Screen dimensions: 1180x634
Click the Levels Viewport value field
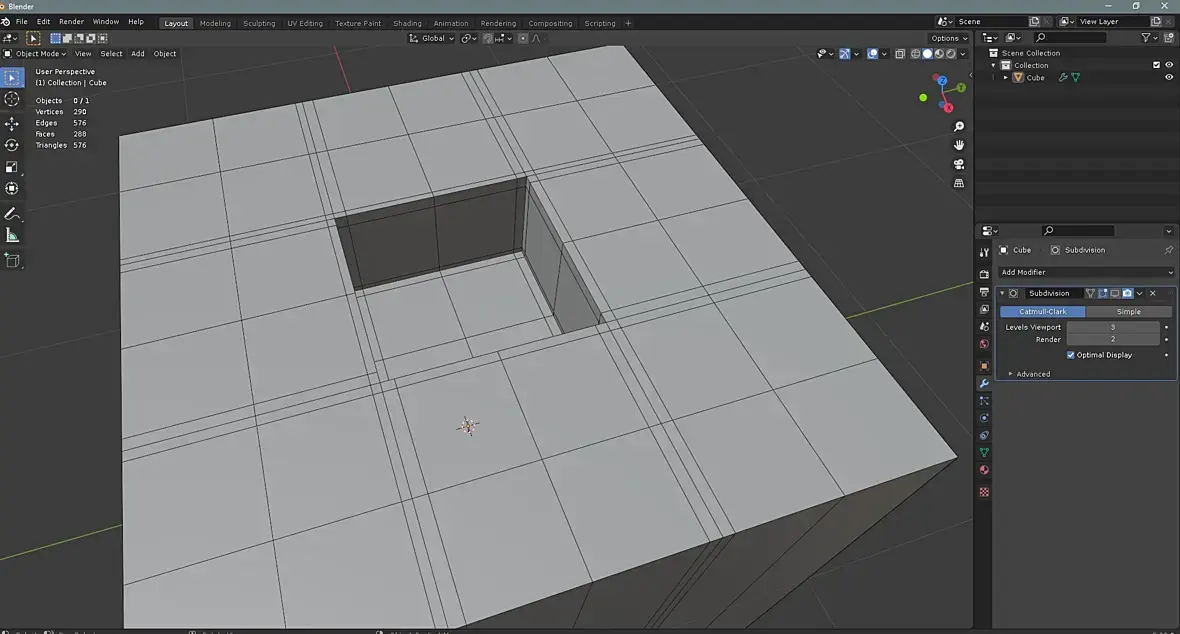(x=1112, y=327)
